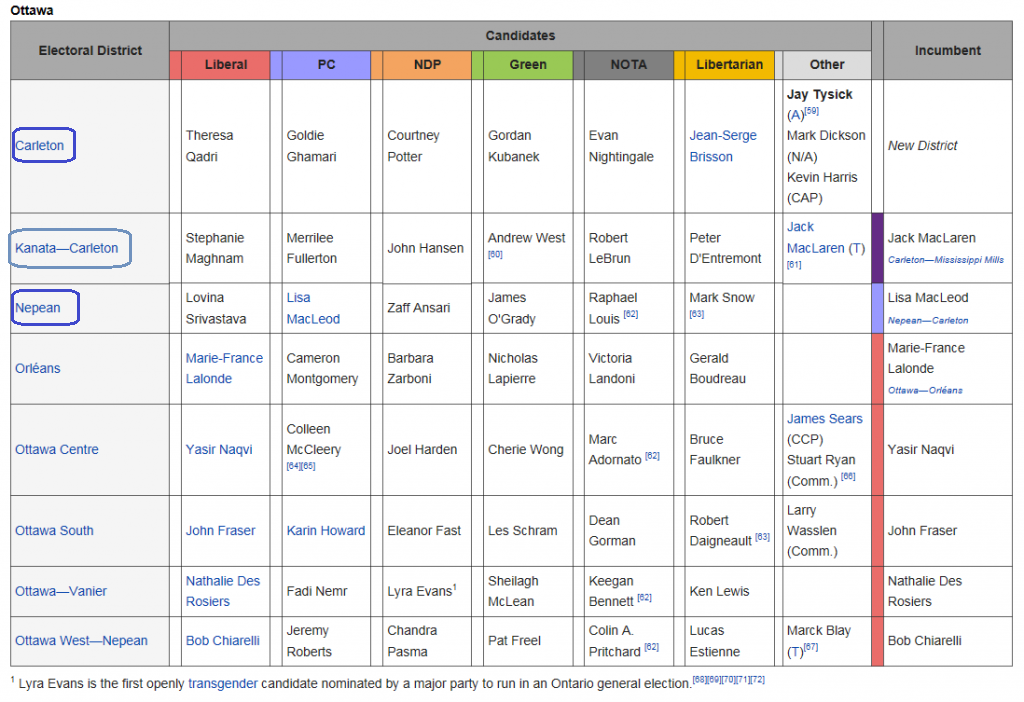Open citation 61 under Jack MacLaren (T)
1024x702 pixels.
tap(794, 265)
